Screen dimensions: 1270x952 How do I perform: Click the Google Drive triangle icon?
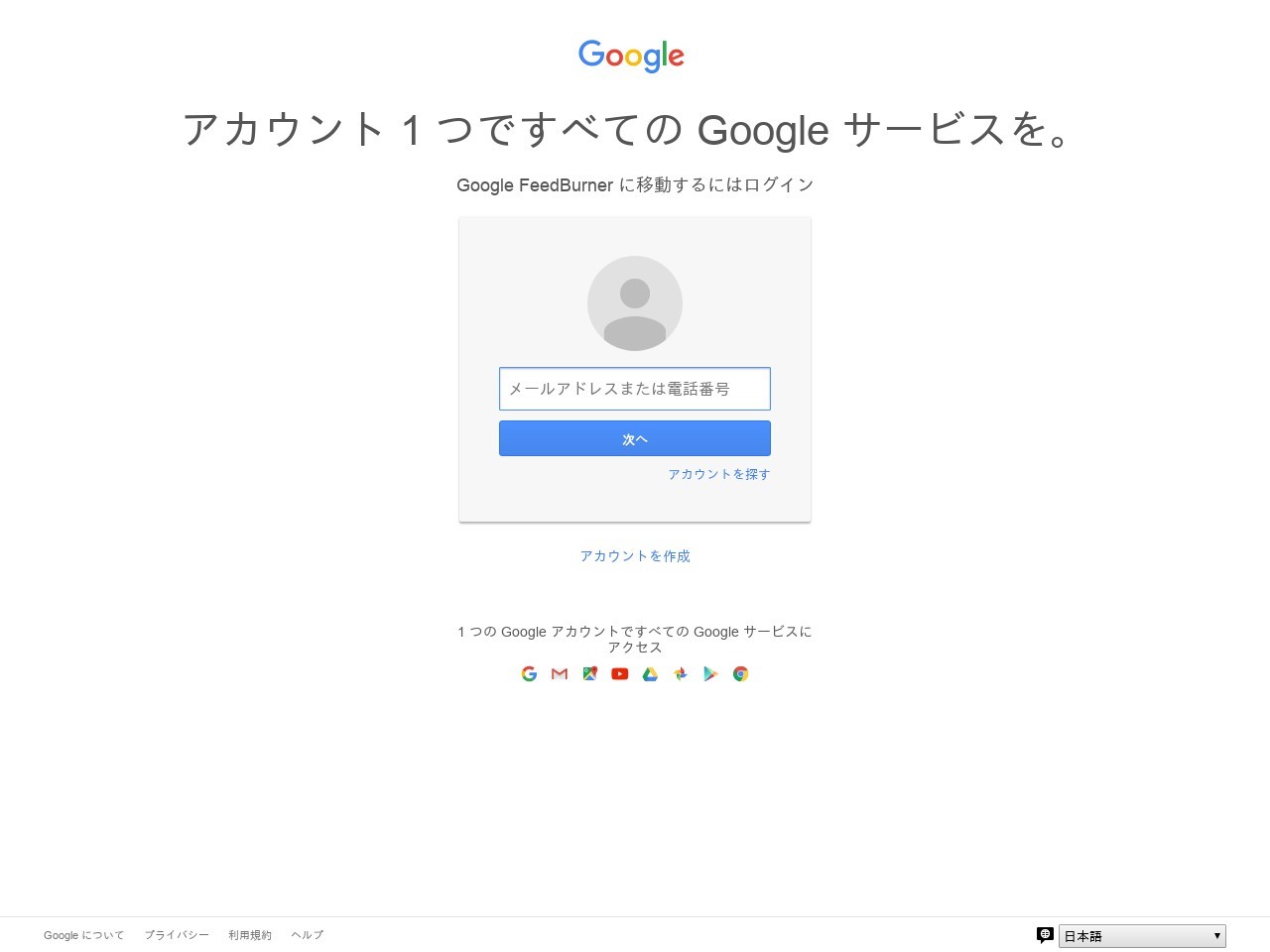pos(650,673)
